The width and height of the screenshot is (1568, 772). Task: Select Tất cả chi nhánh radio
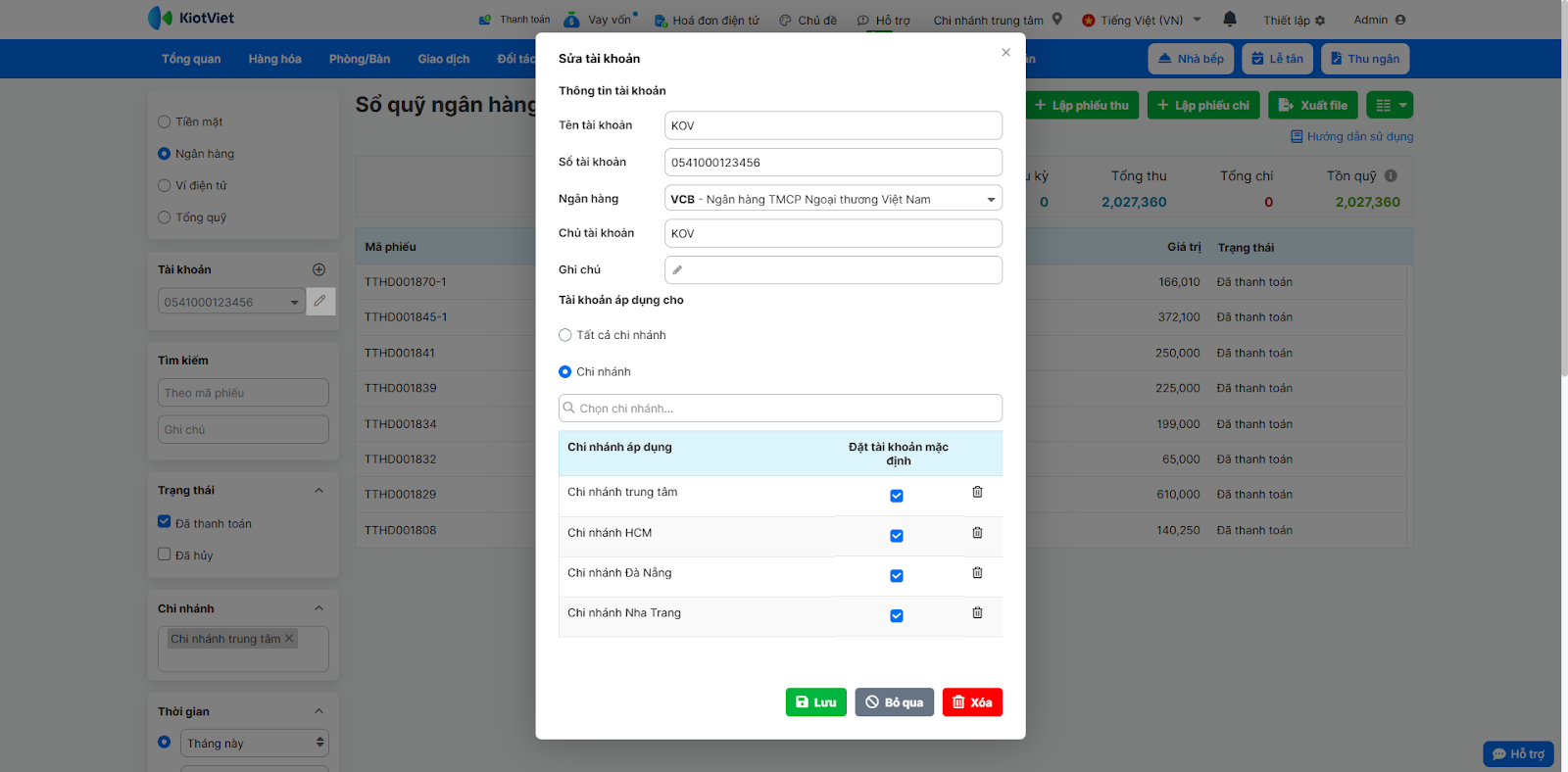click(565, 335)
